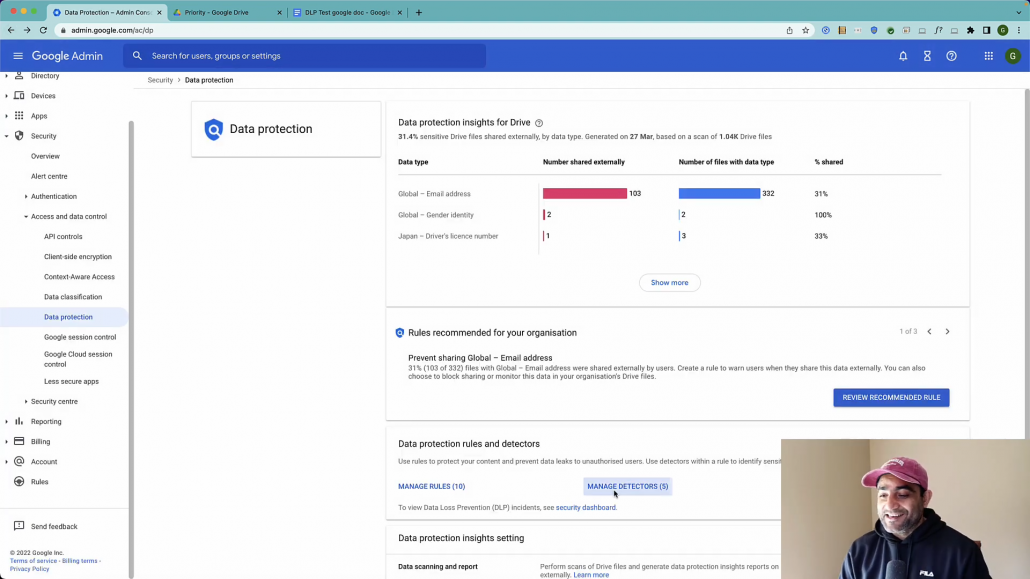This screenshot has width=1030, height=579.
Task: Switch to DLP Test google doc tab
Action: point(347,12)
